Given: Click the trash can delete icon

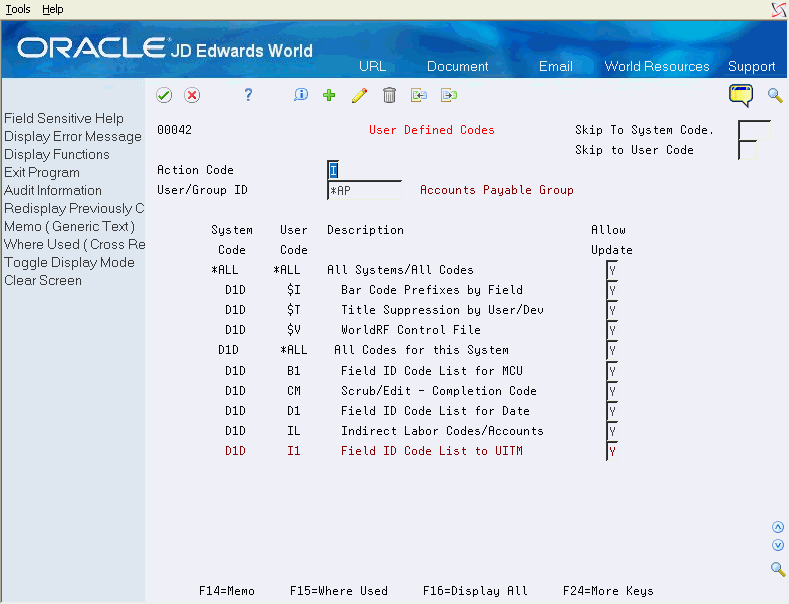Looking at the screenshot, I should (389, 95).
